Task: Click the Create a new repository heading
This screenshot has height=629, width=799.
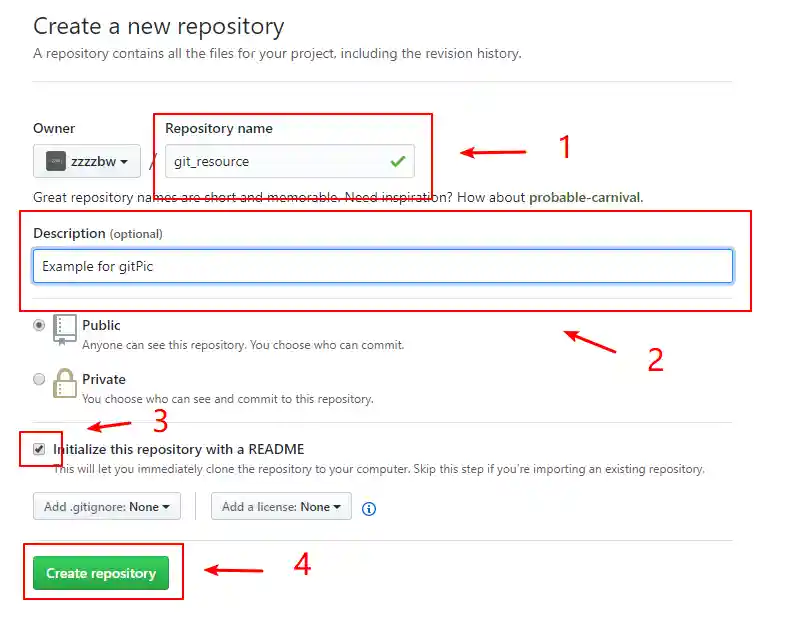Action: point(159,26)
